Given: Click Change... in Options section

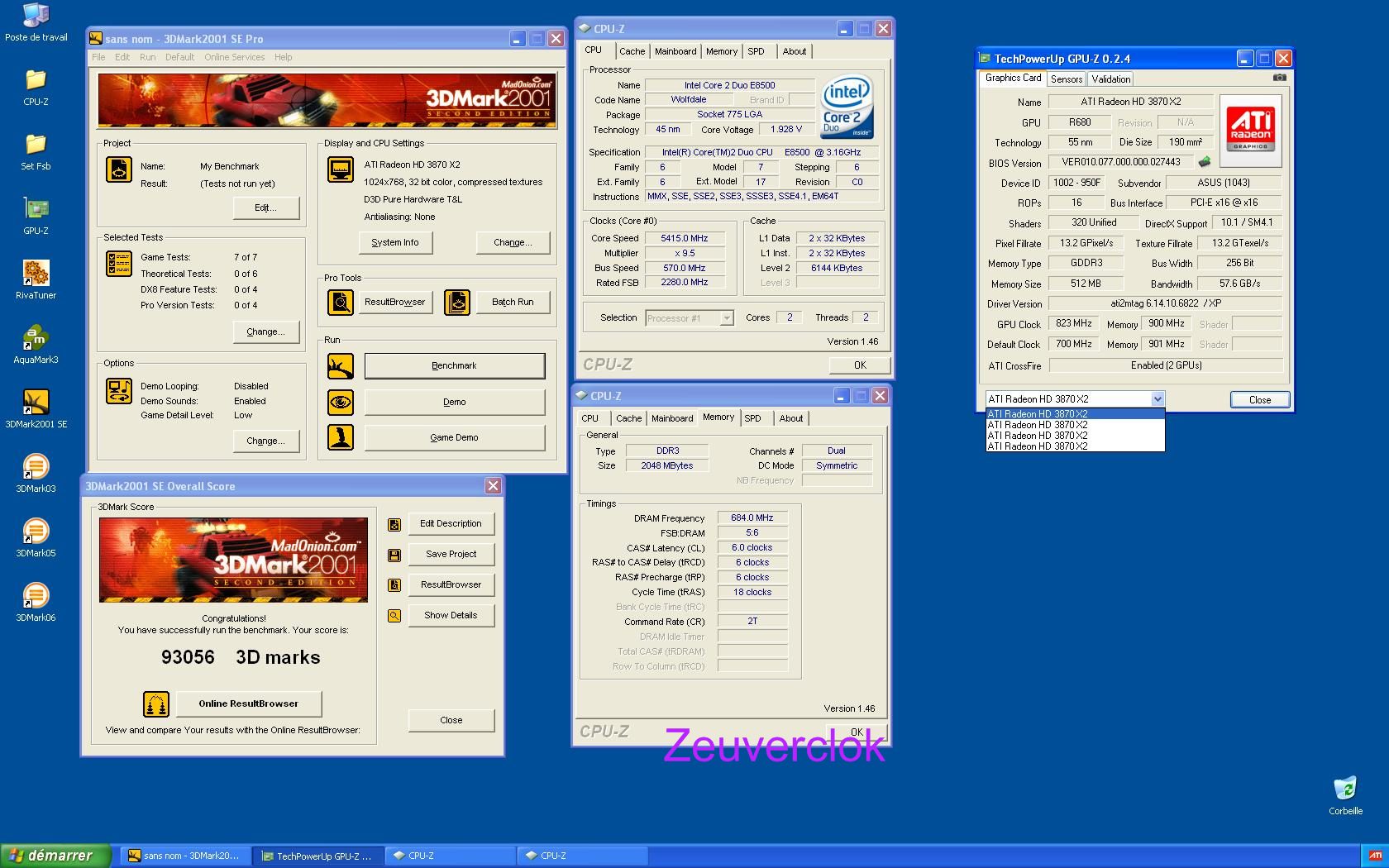Looking at the screenshot, I should click(x=265, y=441).
